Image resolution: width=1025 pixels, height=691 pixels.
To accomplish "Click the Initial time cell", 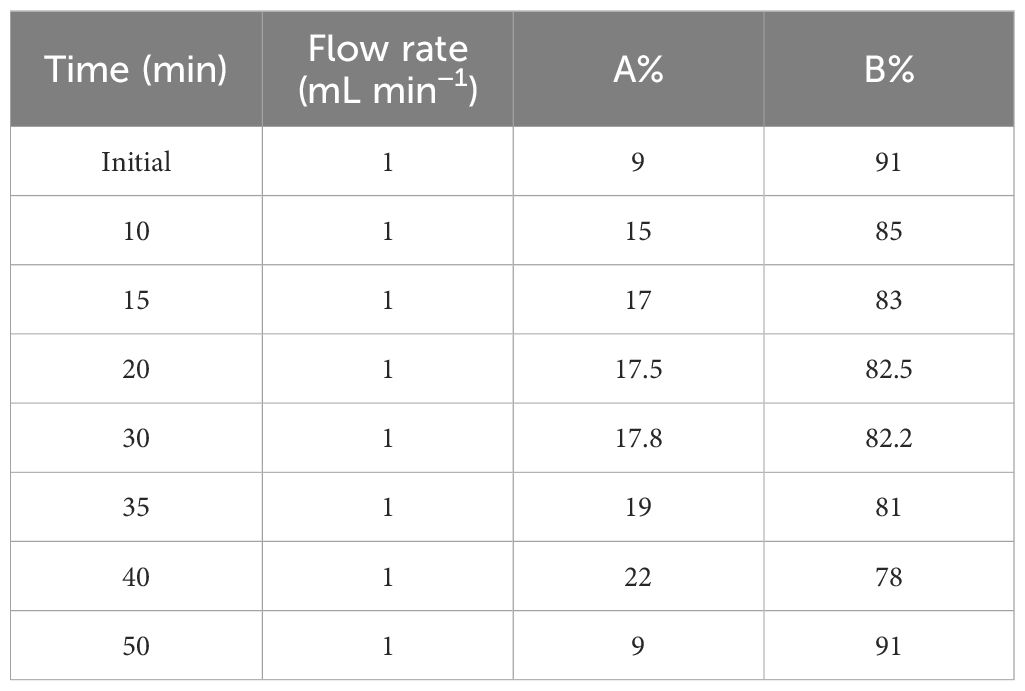I will point(136,161).
